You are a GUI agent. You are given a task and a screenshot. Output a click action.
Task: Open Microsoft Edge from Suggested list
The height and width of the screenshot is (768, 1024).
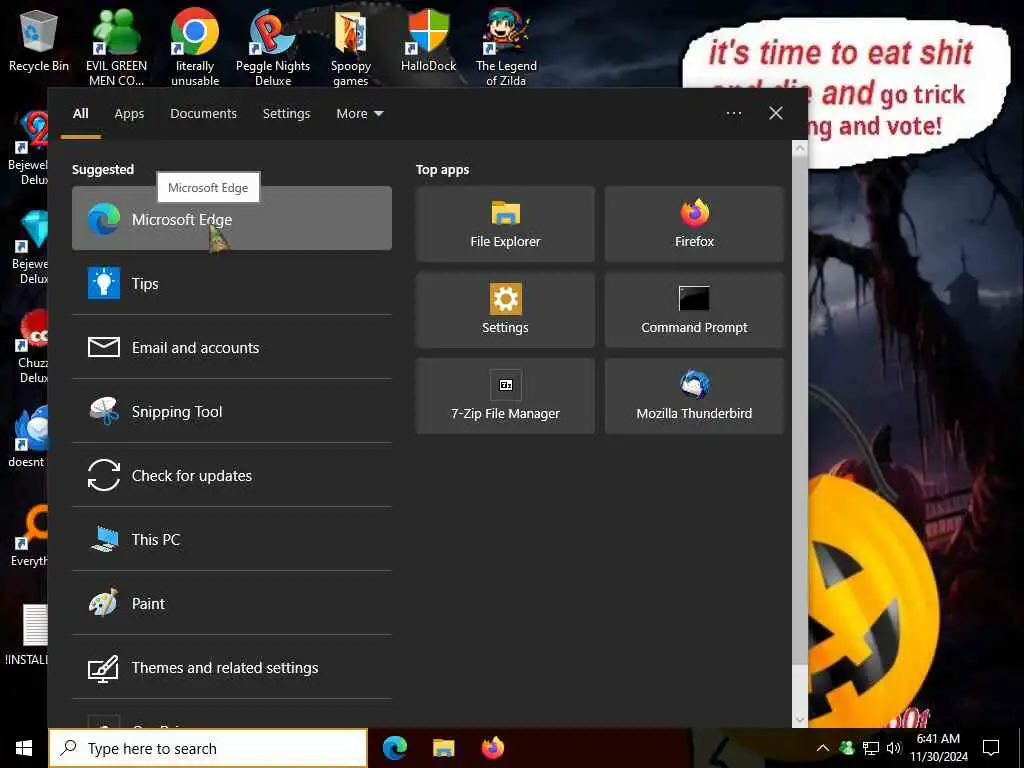(x=232, y=218)
